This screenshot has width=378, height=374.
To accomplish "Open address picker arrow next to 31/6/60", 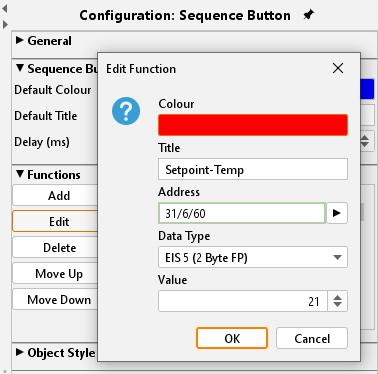I will pyautogui.click(x=337, y=213).
